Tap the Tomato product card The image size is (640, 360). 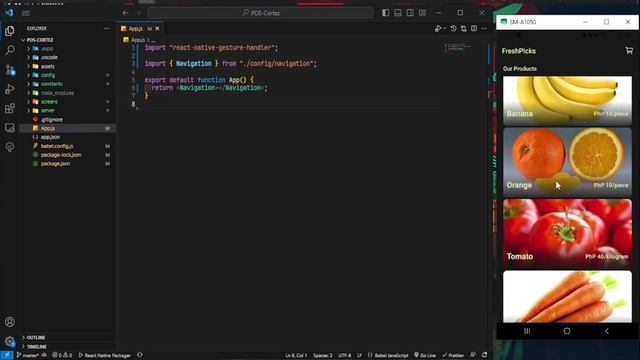pyautogui.click(x=567, y=233)
